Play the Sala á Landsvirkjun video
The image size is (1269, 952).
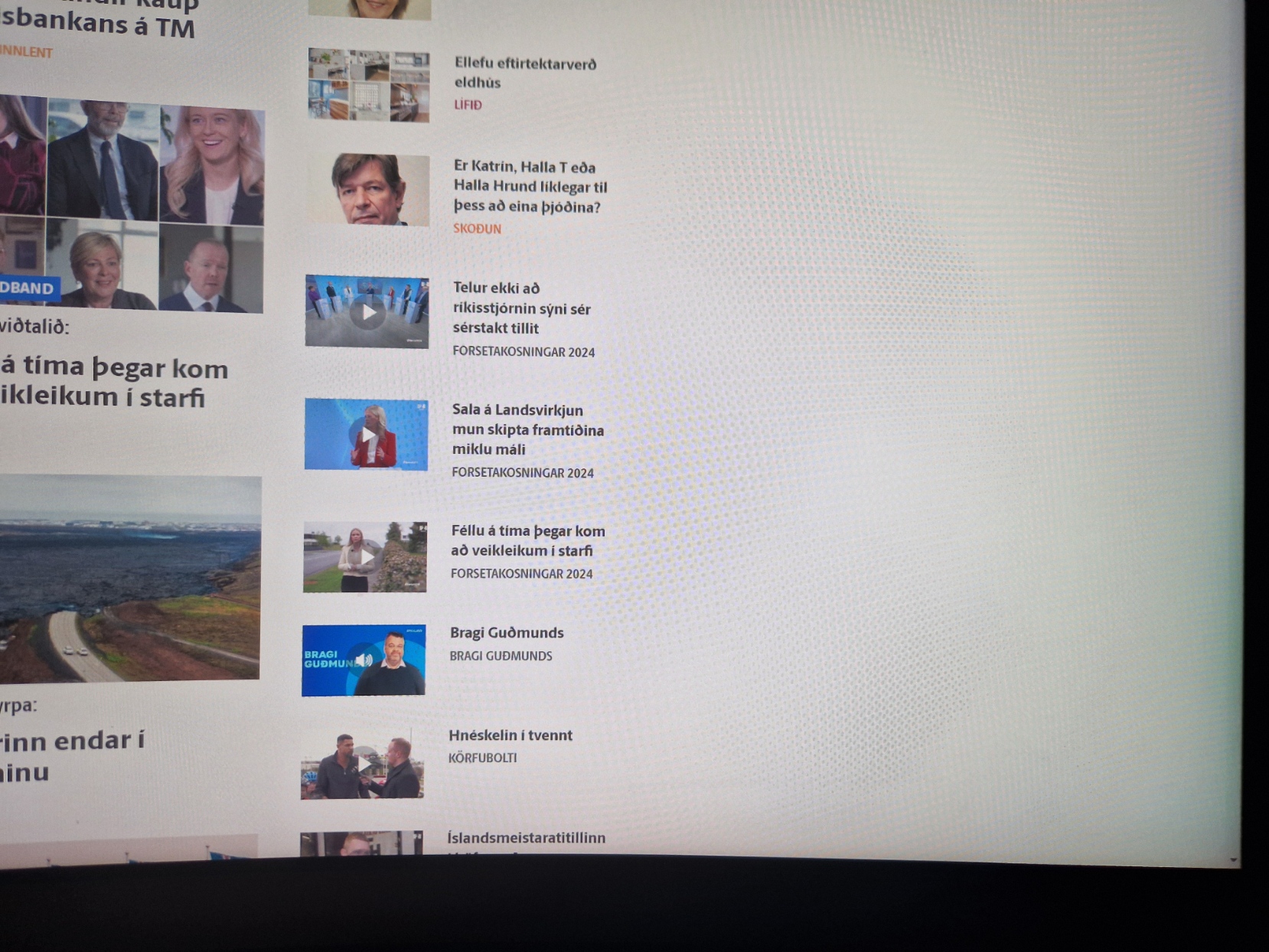367,435
